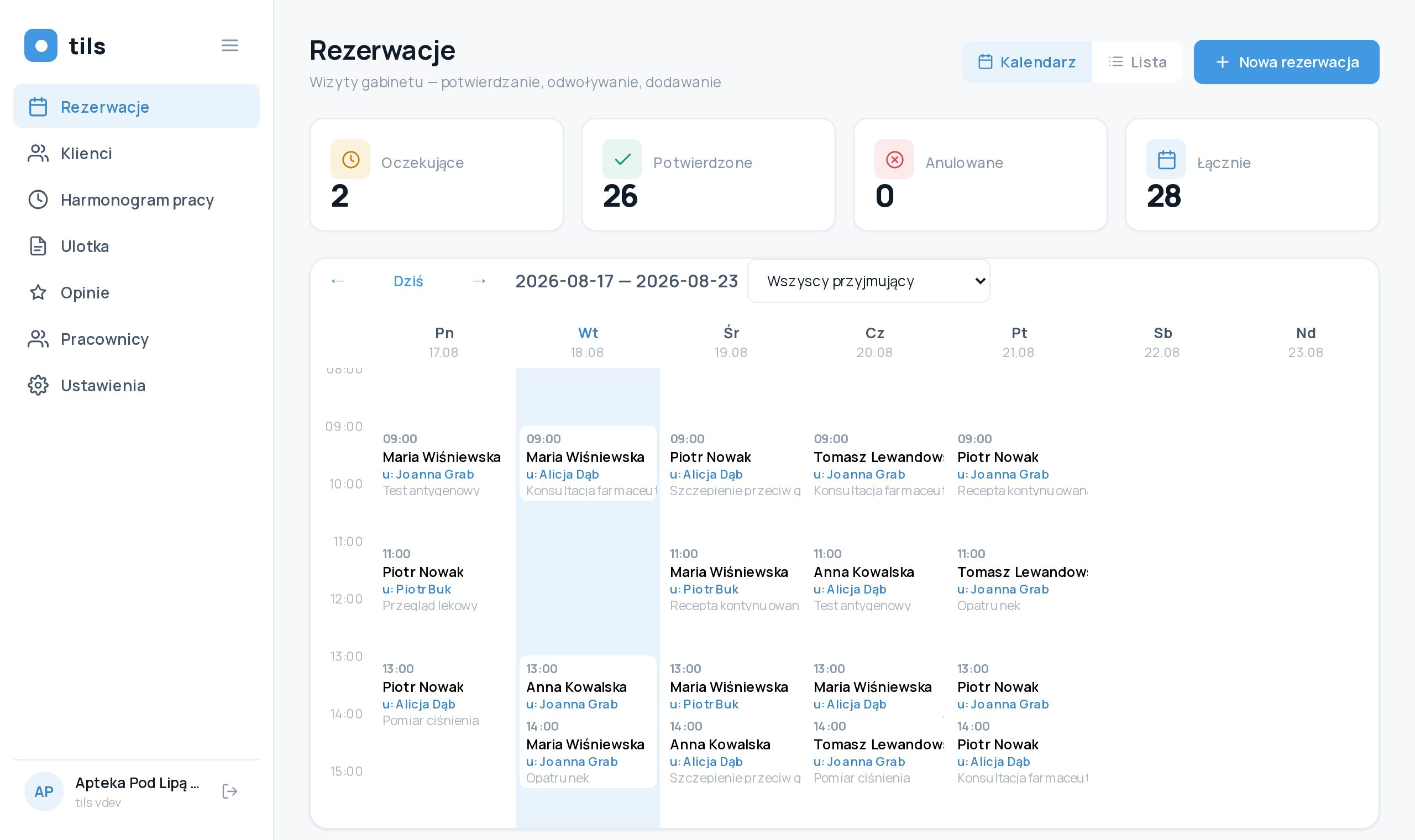Click the AP avatar circle
Image resolution: width=1415 pixels, height=840 pixels.
tap(44, 791)
